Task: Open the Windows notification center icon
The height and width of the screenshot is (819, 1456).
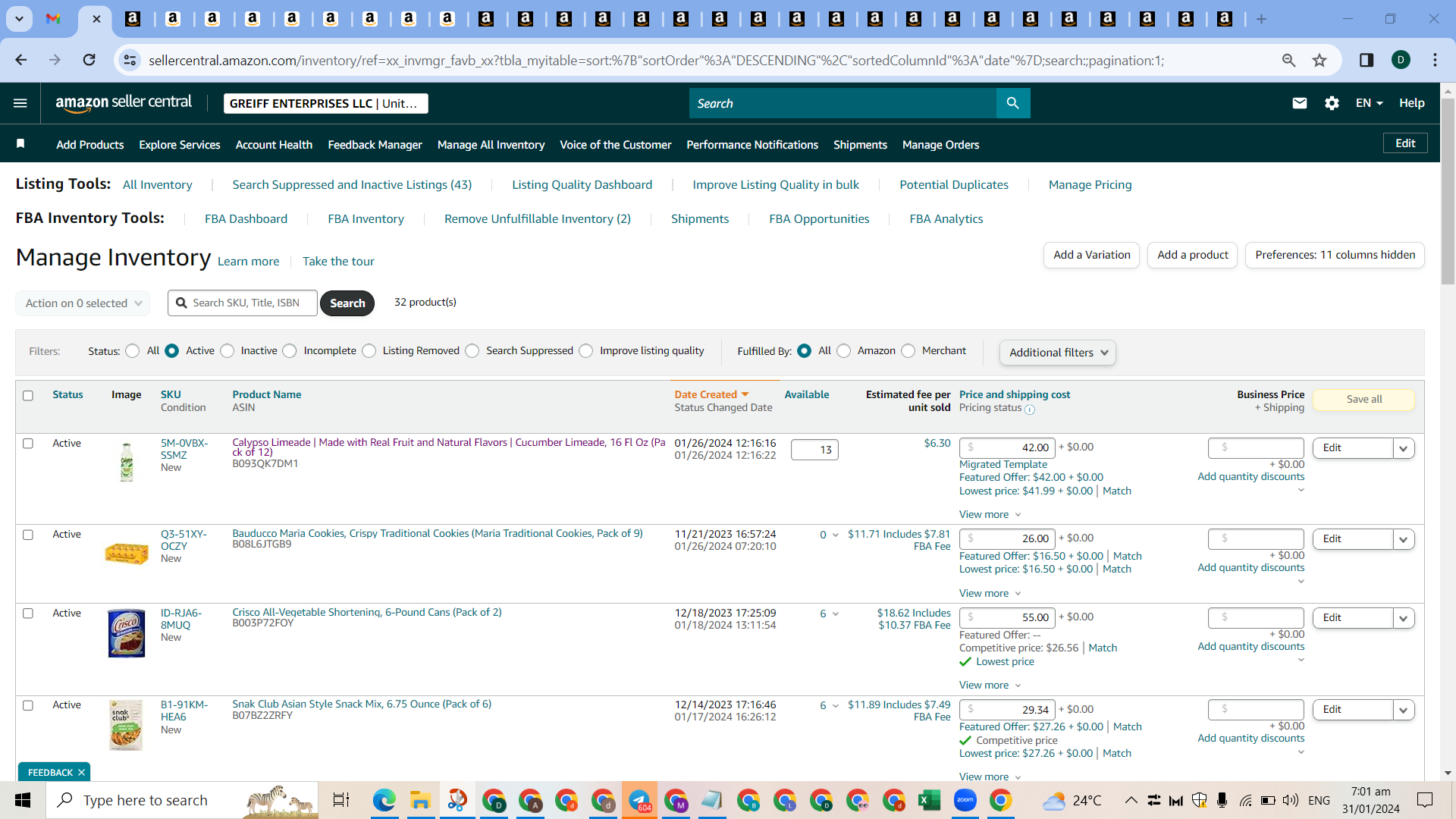Action: 1425,800
